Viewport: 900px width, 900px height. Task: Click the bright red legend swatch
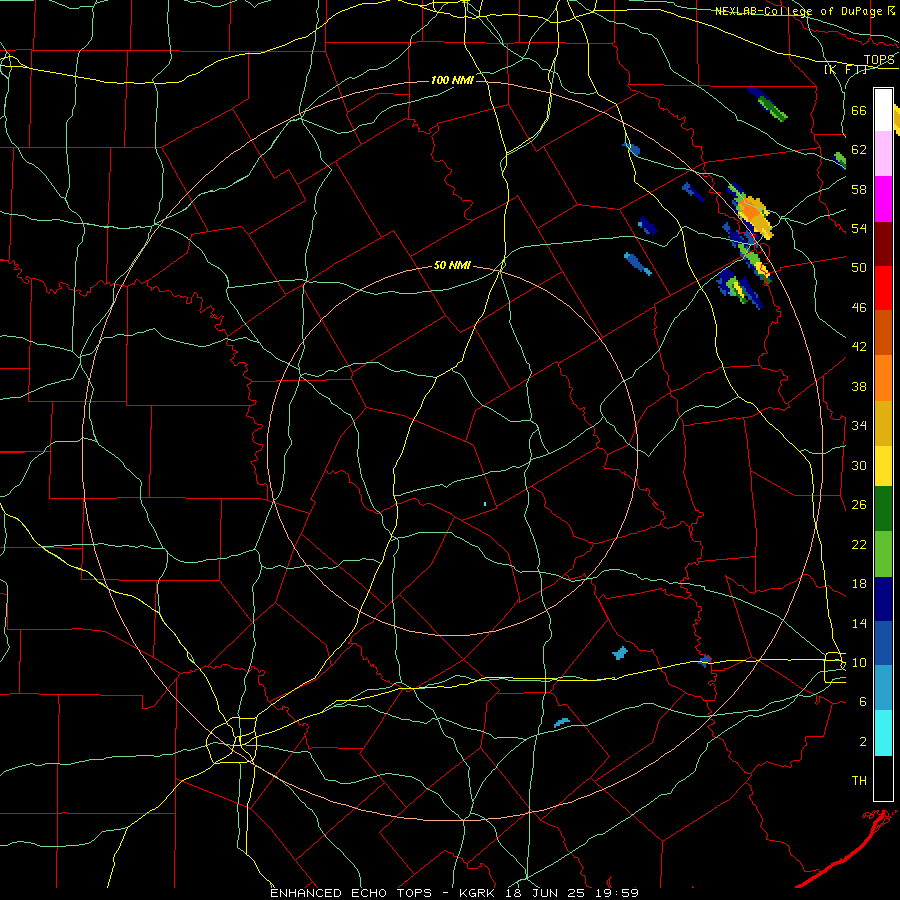883,288
